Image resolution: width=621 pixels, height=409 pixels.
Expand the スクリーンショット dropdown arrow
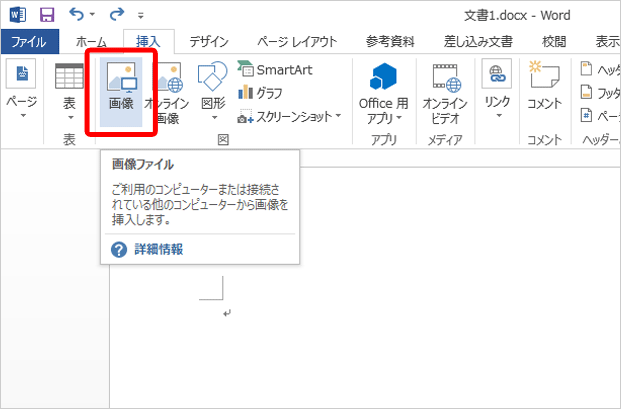338,116
